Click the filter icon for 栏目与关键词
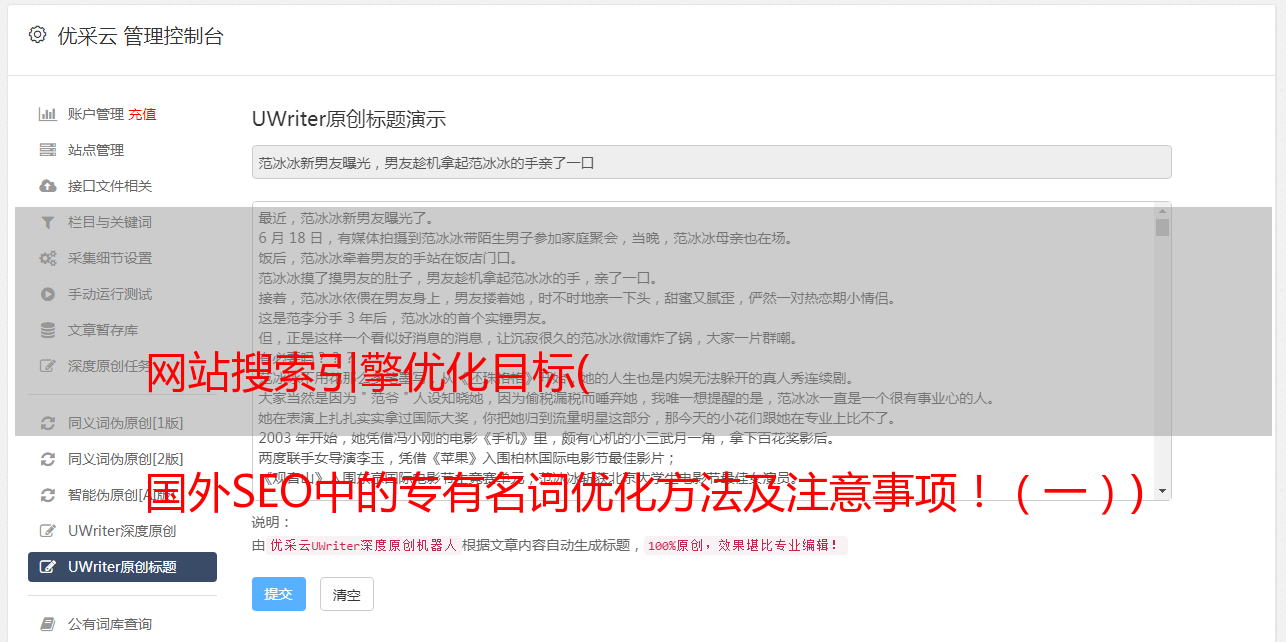Screen dimensions: 1286x642 47,222
